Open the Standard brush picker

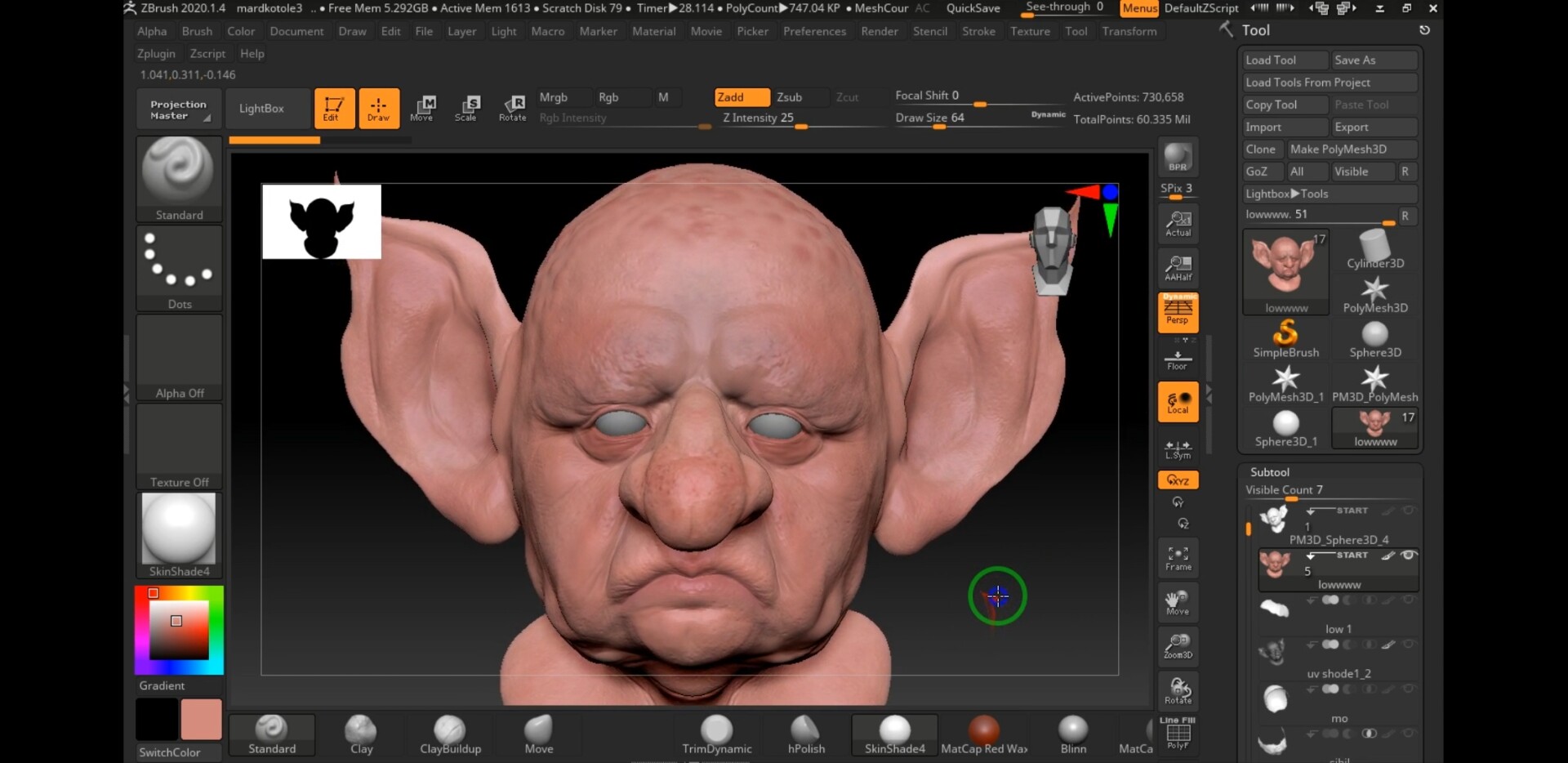[x=179, y=179]
